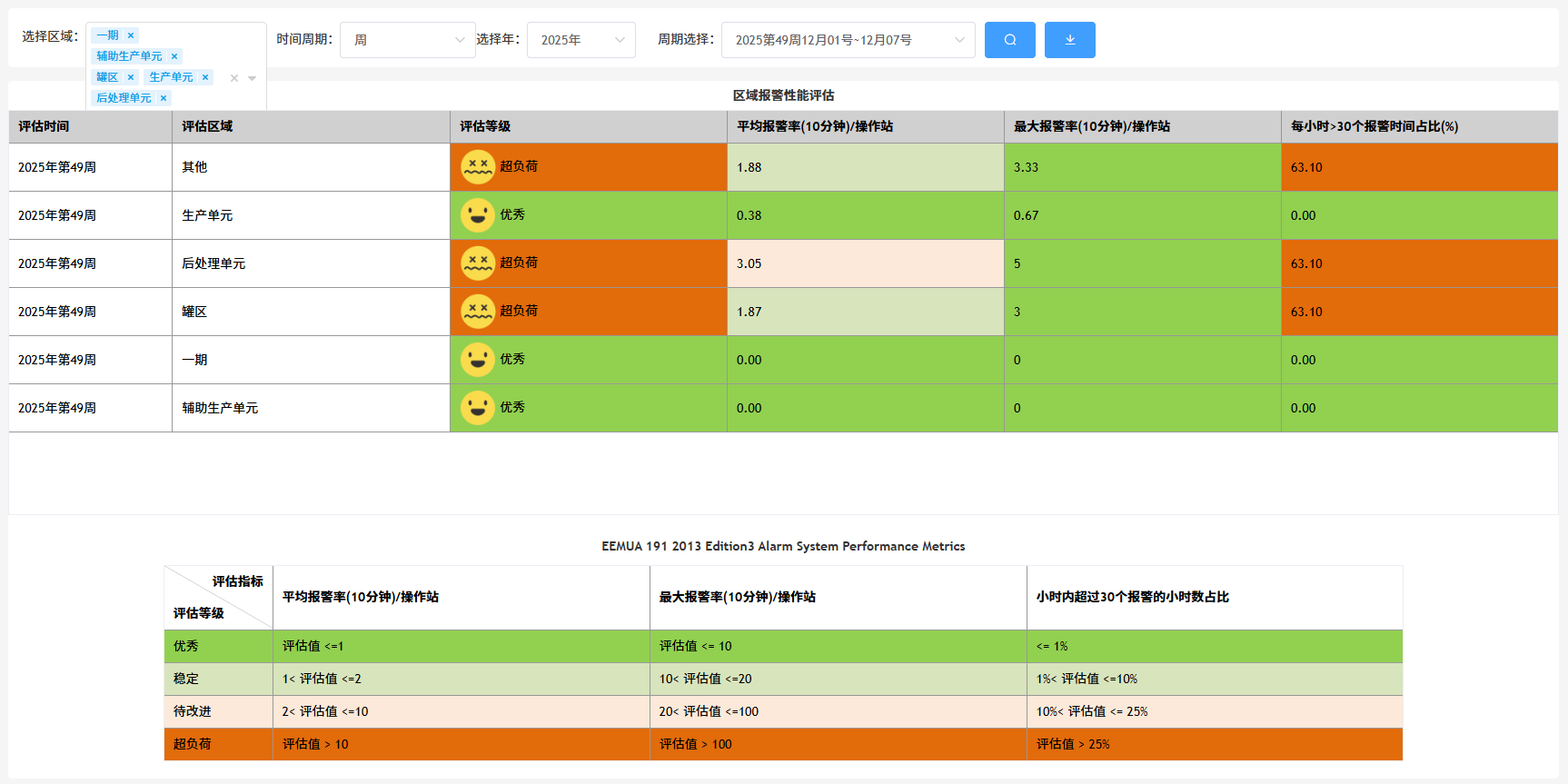1568x784 pixels.
Task: Remove the 后处理单元 region tag
Action: coord(164,98)
